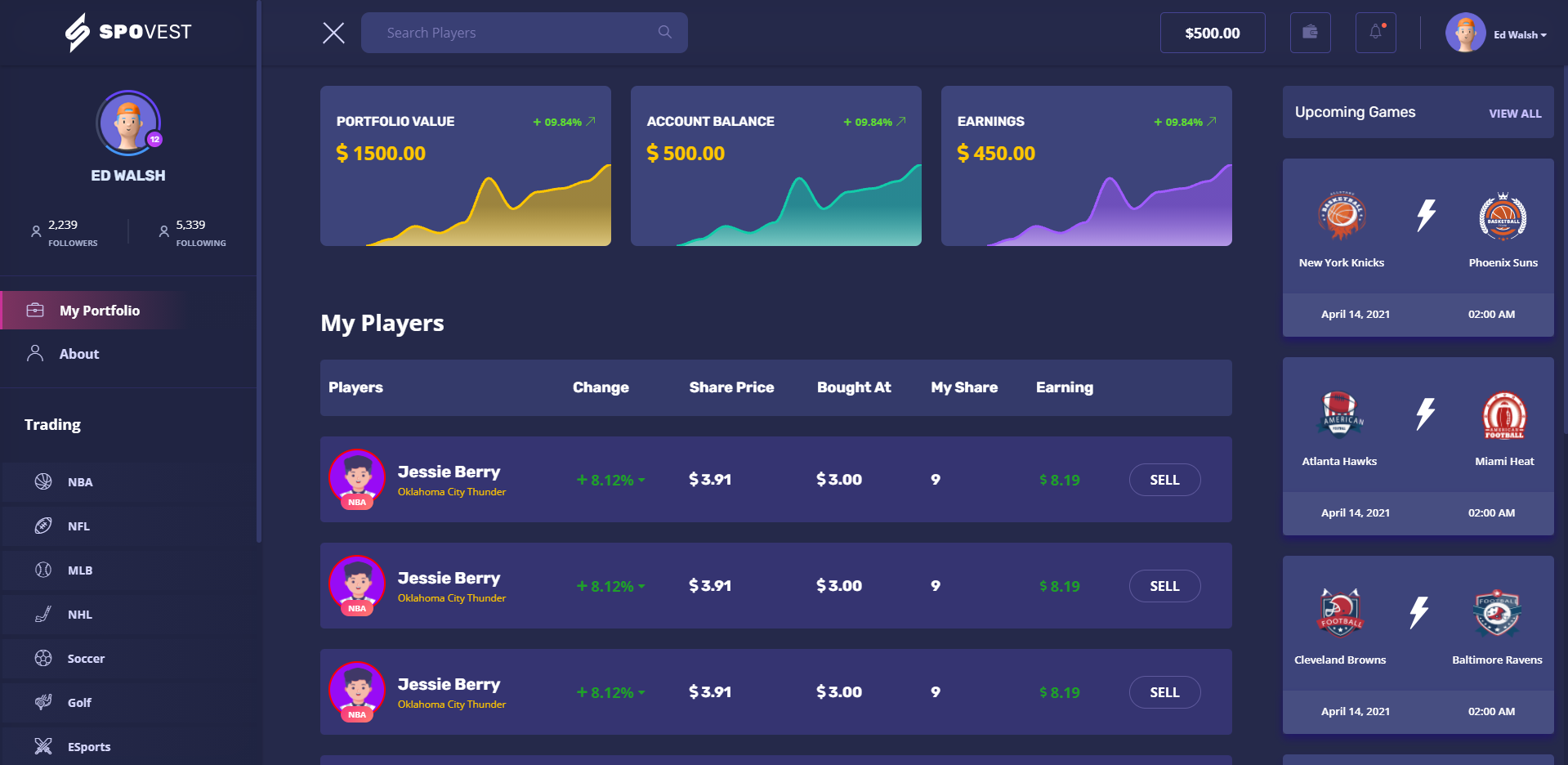The width and height of the screenshot is (1568, 765).
Task: Click the About person icon
Action: (x=35, y=353)
